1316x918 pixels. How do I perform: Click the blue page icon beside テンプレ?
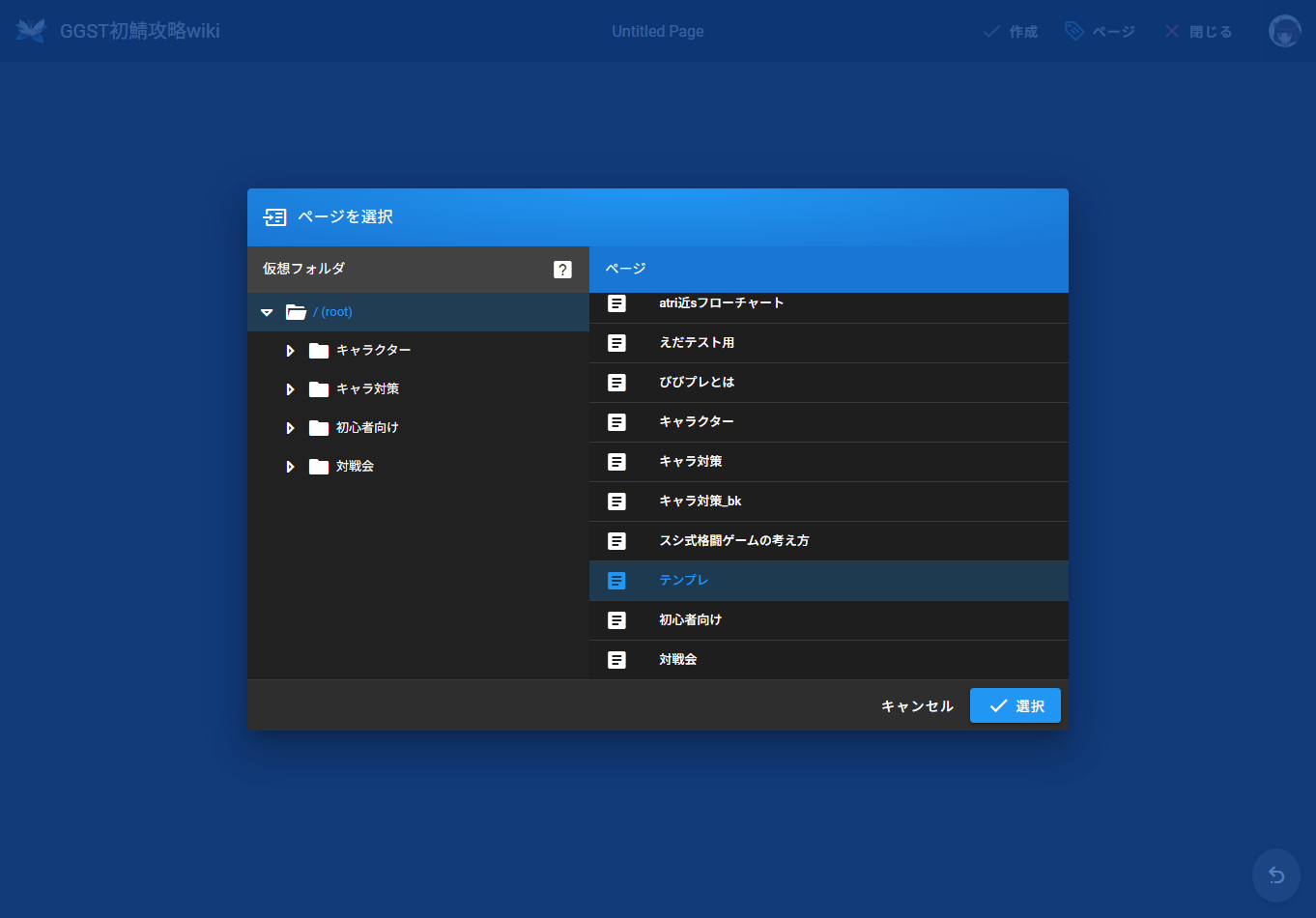[616, 581]
